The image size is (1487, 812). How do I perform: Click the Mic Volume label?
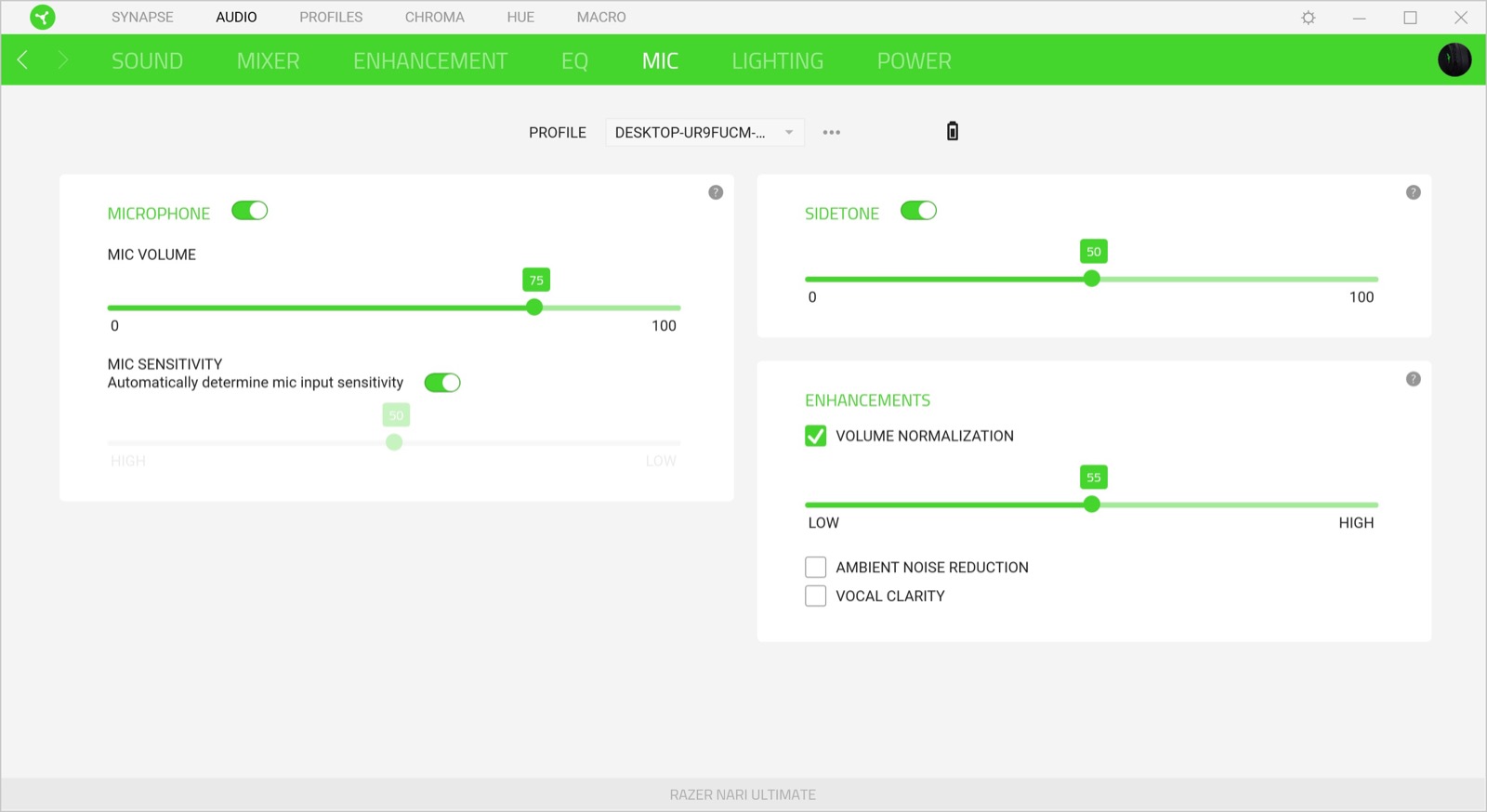pyautogui.click(x=151, y=255)
